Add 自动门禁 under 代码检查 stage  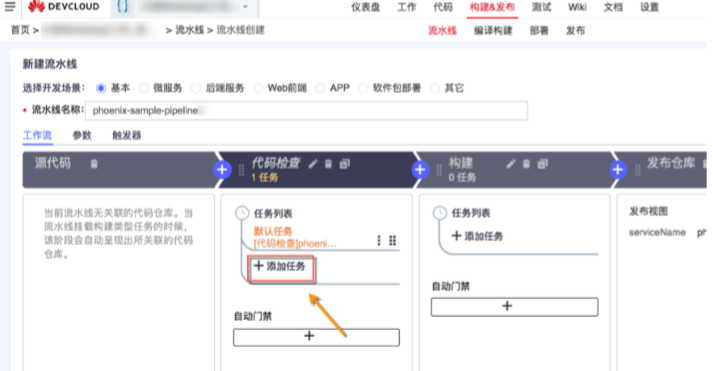pyautogui.click(x=316, y=337)
